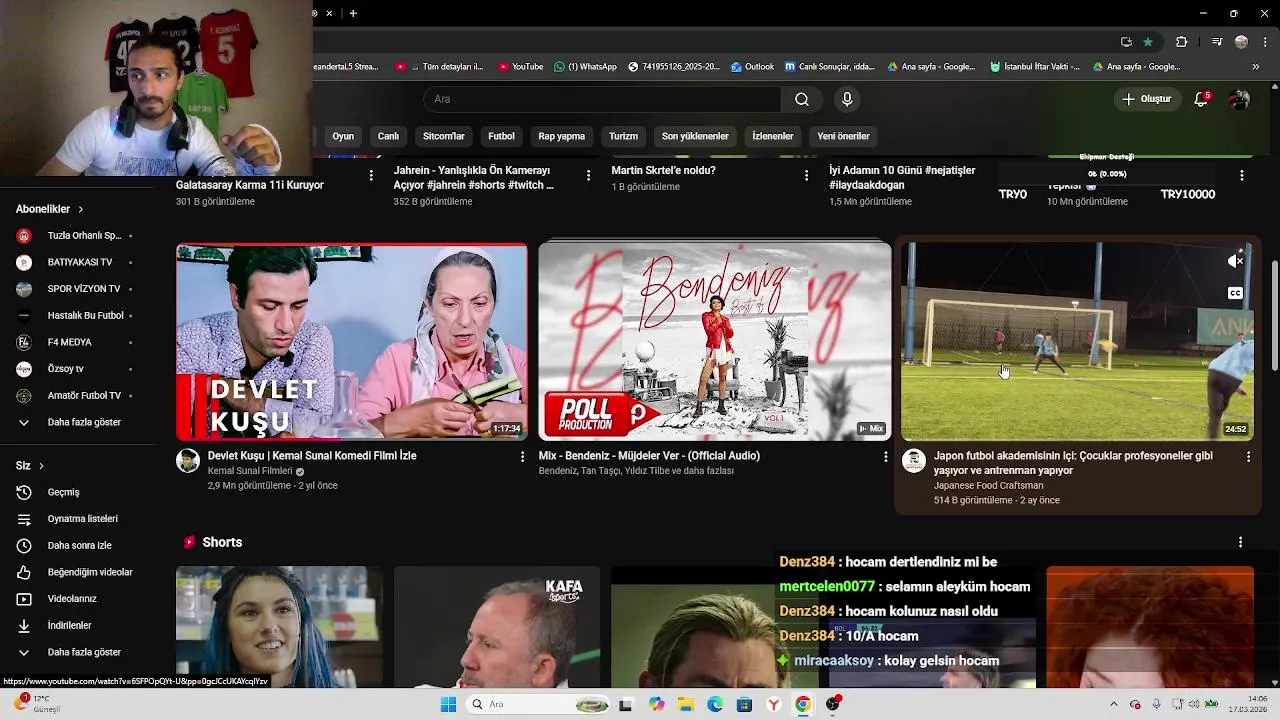The image size is (1280, 720).
Task: Open Kemal Sunal Filmleri channel avatar
Action: tap(188, 460)
